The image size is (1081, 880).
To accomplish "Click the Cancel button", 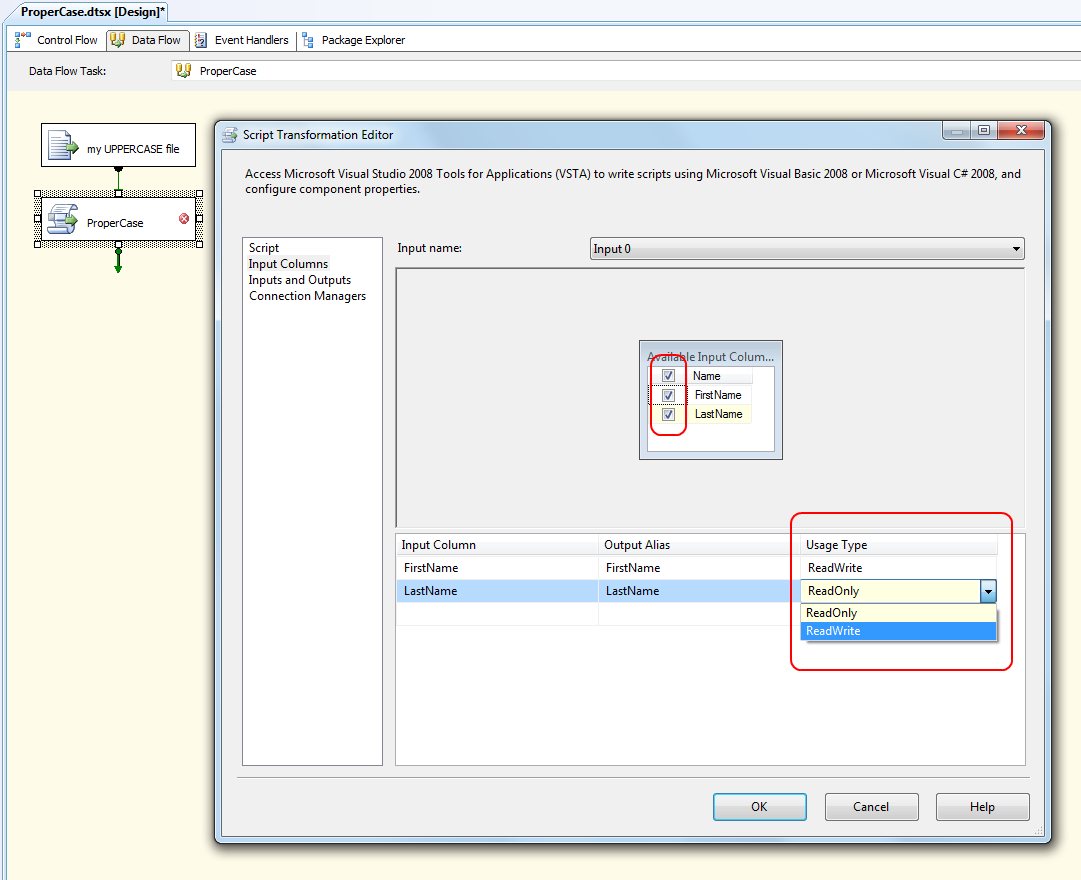I will tap(871, 807).
